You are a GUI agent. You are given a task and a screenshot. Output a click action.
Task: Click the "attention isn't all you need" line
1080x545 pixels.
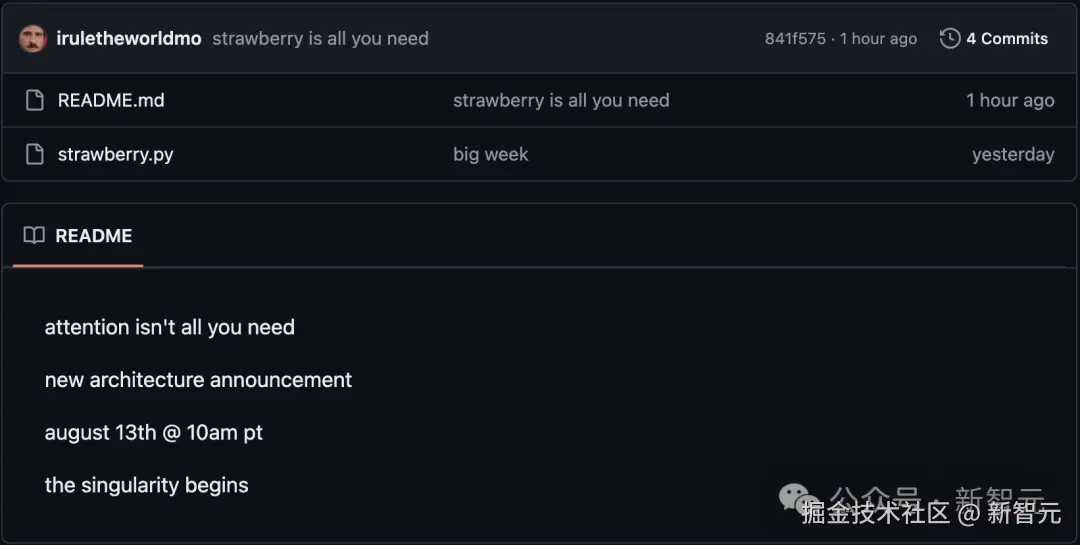[x=170, y=327]
